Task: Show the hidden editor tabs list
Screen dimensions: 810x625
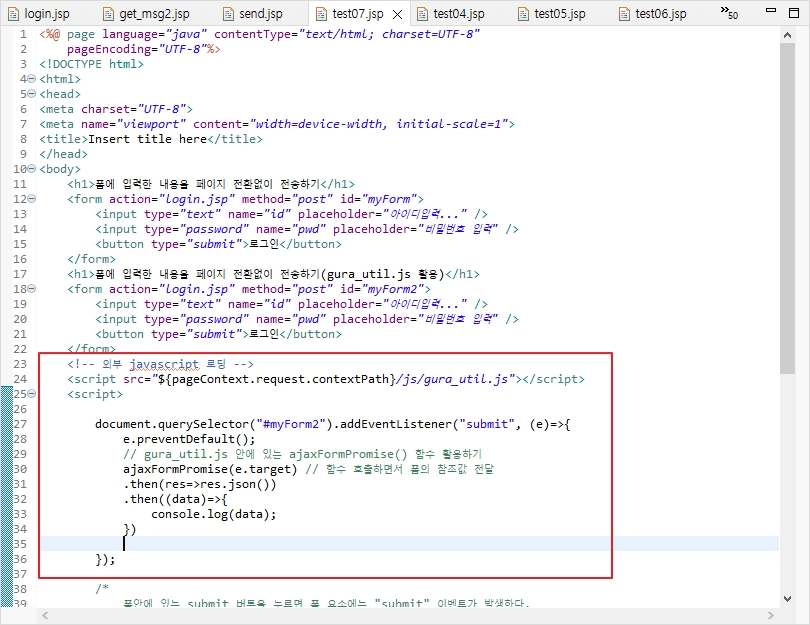Action: [729, 12]
